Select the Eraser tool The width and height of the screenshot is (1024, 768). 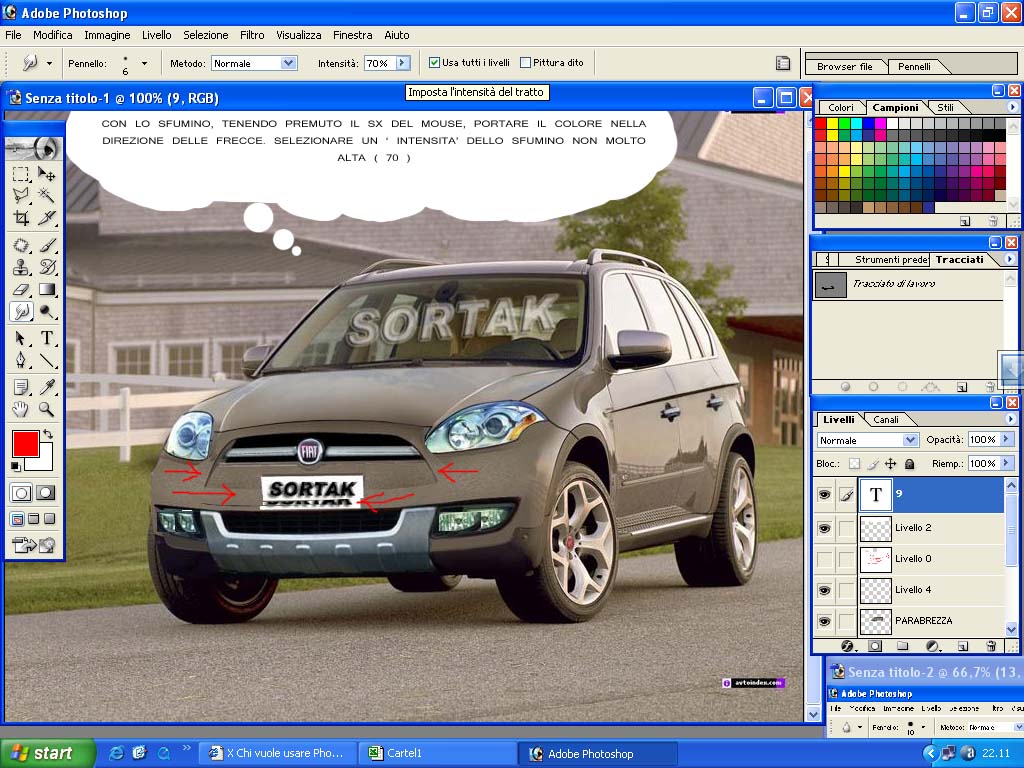pos(21,289)
